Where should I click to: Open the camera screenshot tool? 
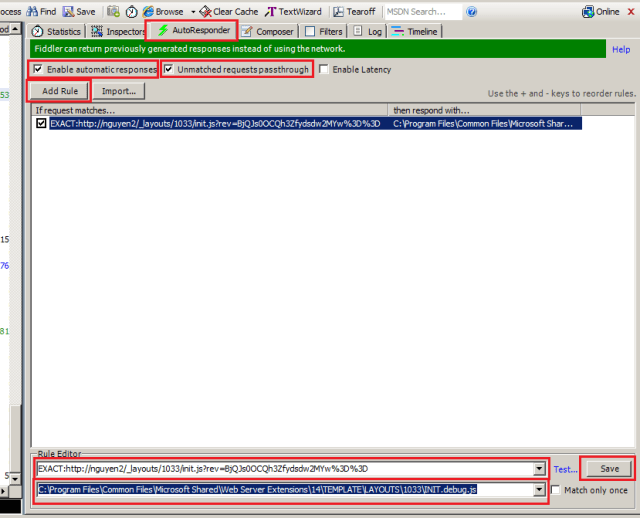coord(113,11)
